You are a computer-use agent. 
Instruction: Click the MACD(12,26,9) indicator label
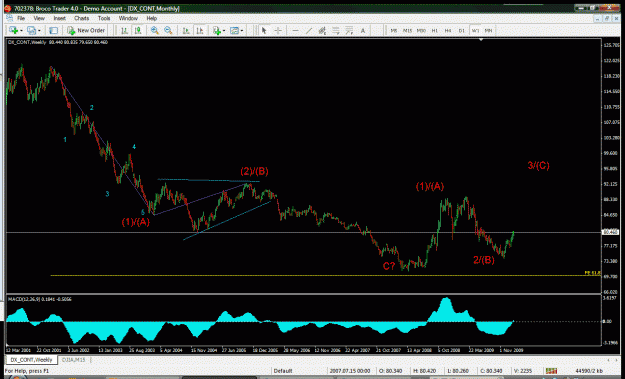[39, 299]
